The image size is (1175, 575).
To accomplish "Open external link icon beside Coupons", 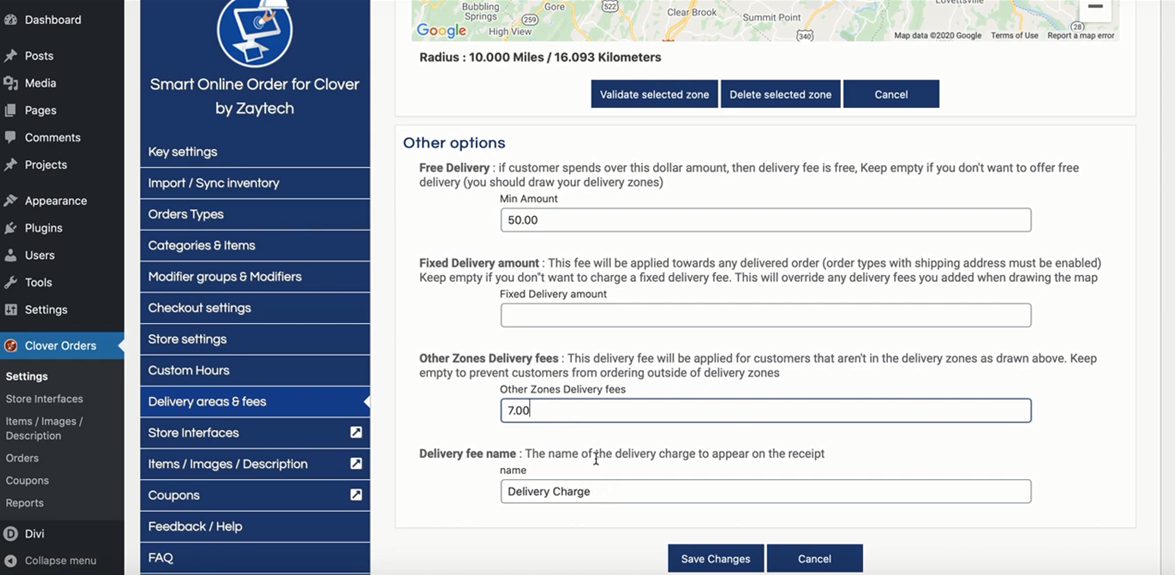I will [356, 495].
